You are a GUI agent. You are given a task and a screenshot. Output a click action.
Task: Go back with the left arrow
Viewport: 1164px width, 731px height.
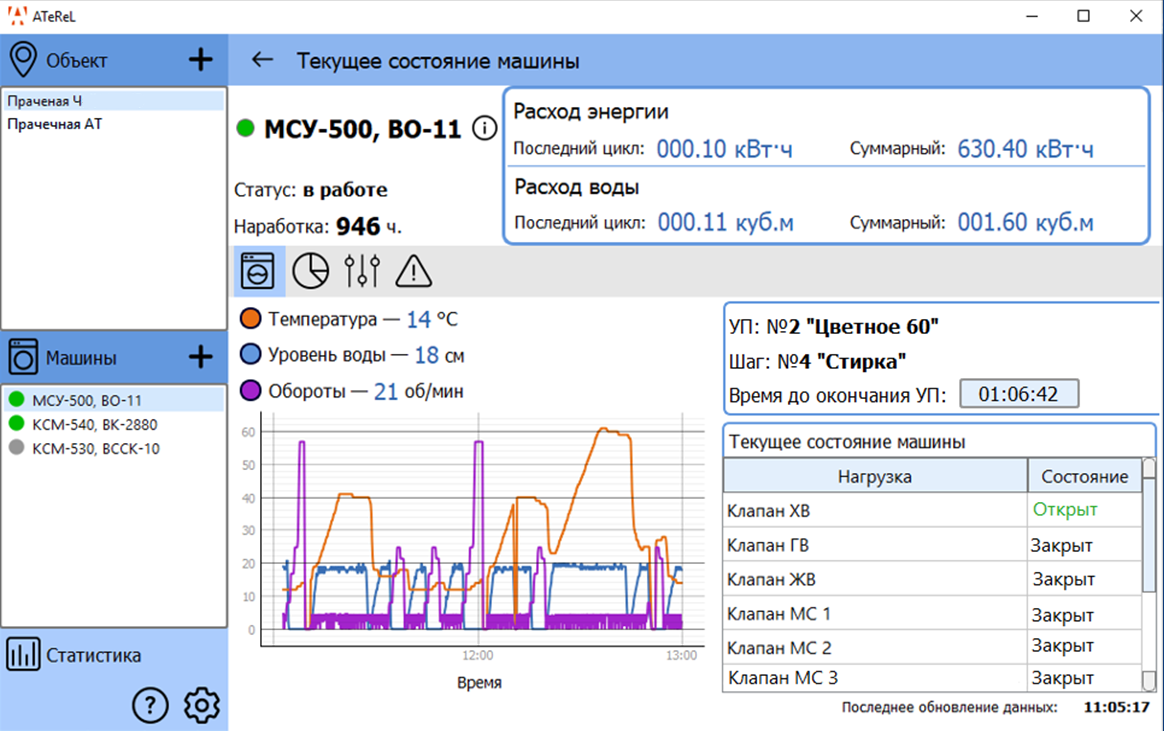pyautogui.click(x=262, y=60)
